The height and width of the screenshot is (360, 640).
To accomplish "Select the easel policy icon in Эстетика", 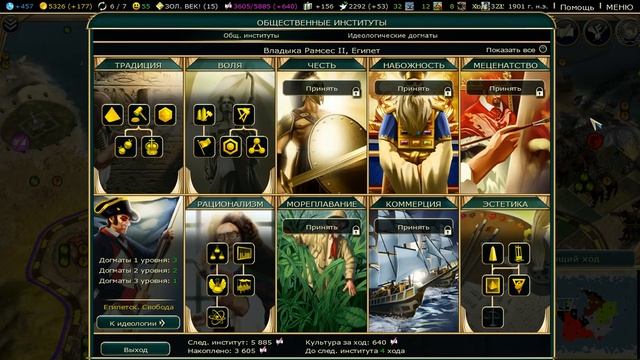I will (519, 253).
